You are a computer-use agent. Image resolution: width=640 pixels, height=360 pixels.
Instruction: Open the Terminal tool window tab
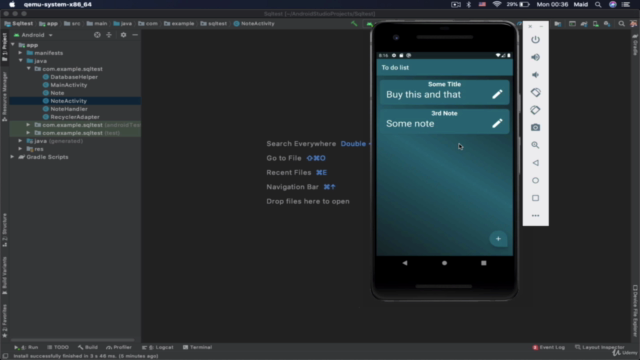198,347
